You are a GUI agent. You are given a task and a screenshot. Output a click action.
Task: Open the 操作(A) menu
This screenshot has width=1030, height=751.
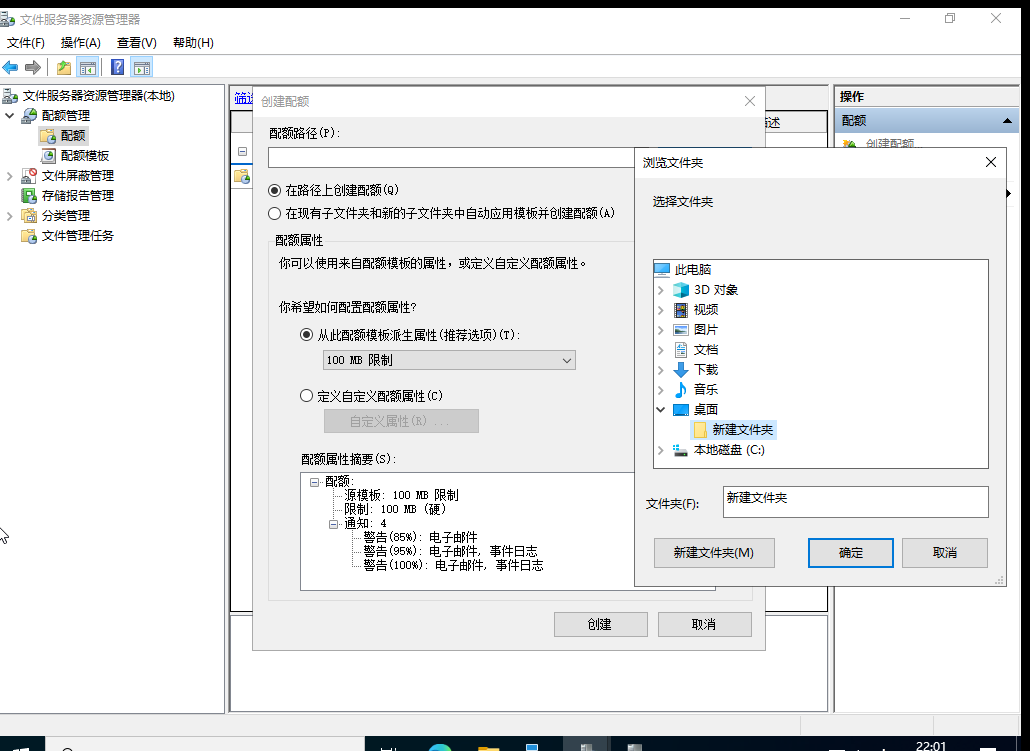tap(80, 43)
